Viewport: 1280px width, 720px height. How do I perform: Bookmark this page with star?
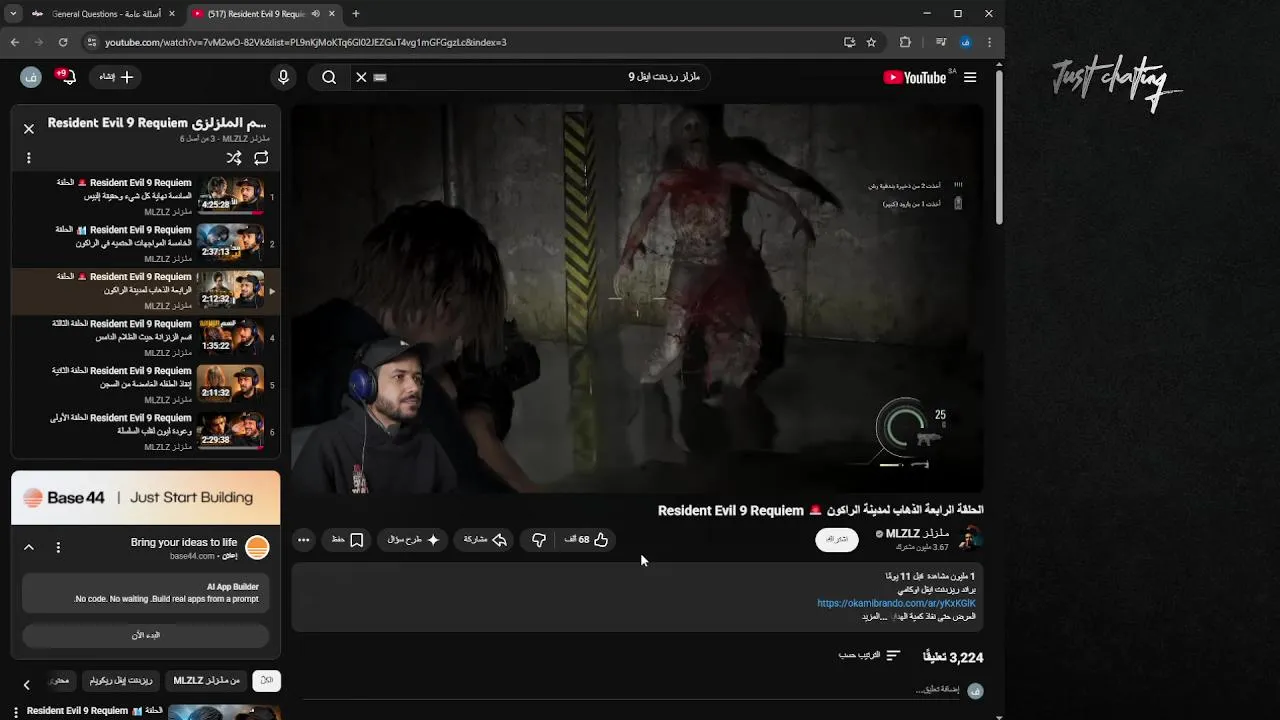tap(871, 42)
